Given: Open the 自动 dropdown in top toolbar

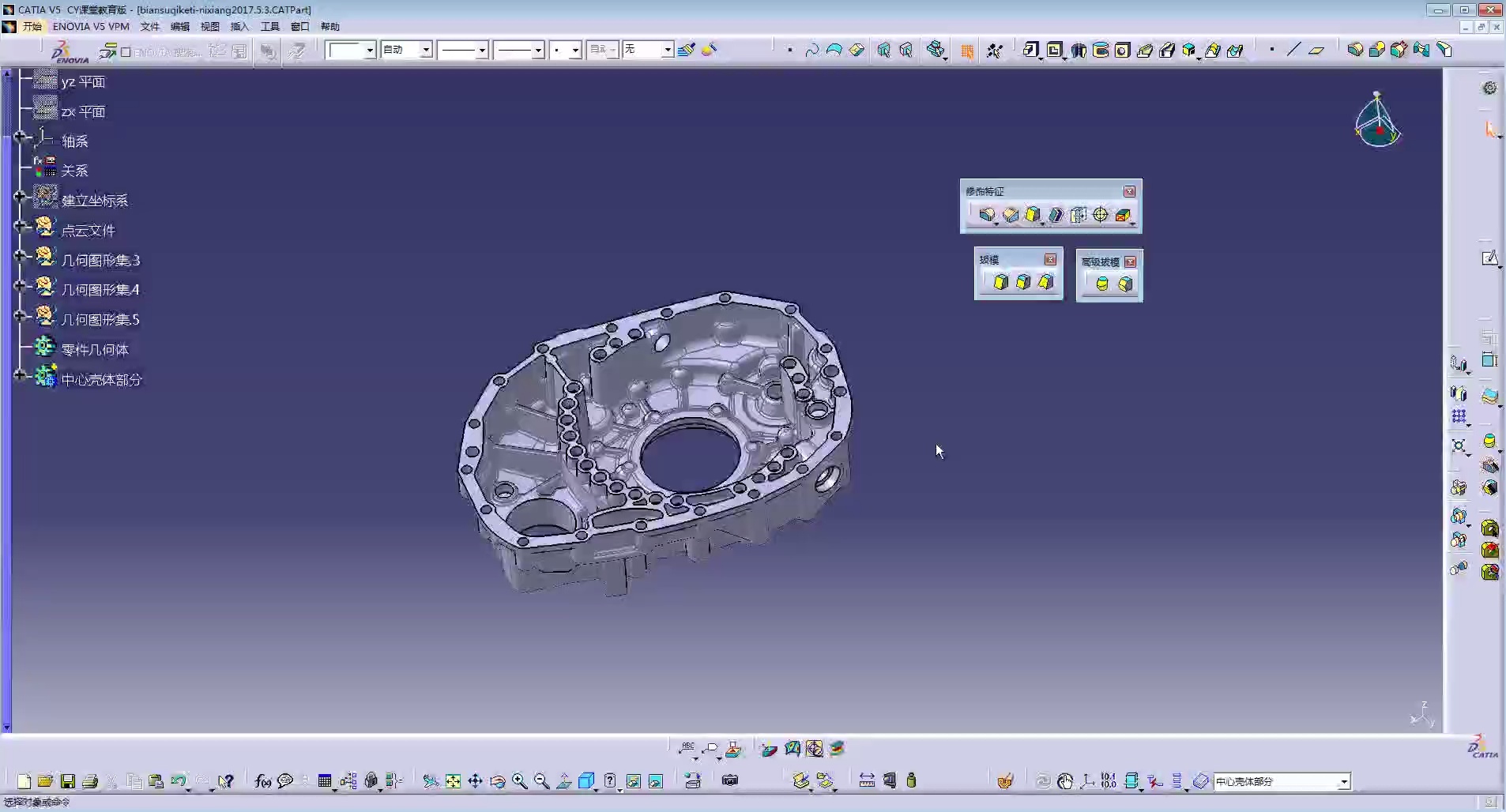Looking at the screenshot, I should [x=425, y=51].
